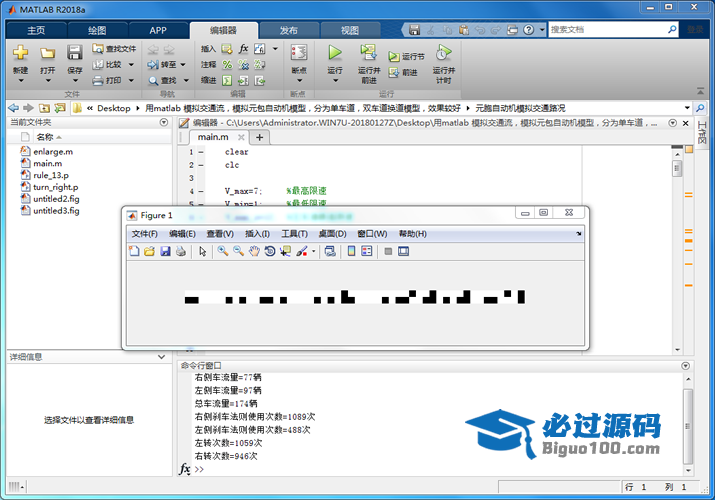The height and width of the screenshot is (500, 715).
Task: Switch to the Plots (绘图) ribbon tab
Action: coord(97,31)
